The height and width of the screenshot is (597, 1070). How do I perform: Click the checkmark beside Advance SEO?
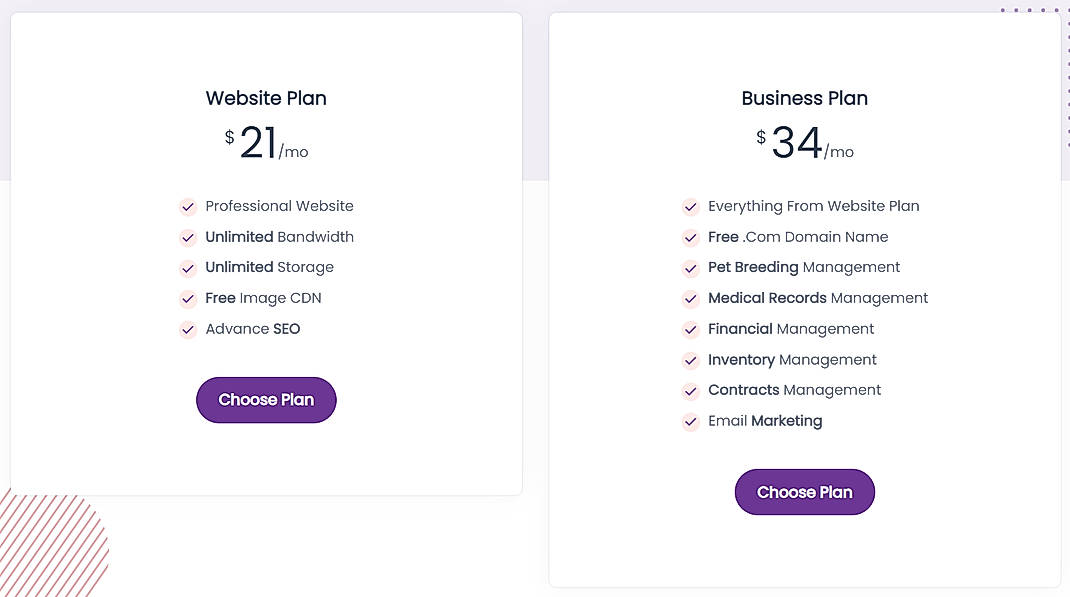[x=188, y=329]
